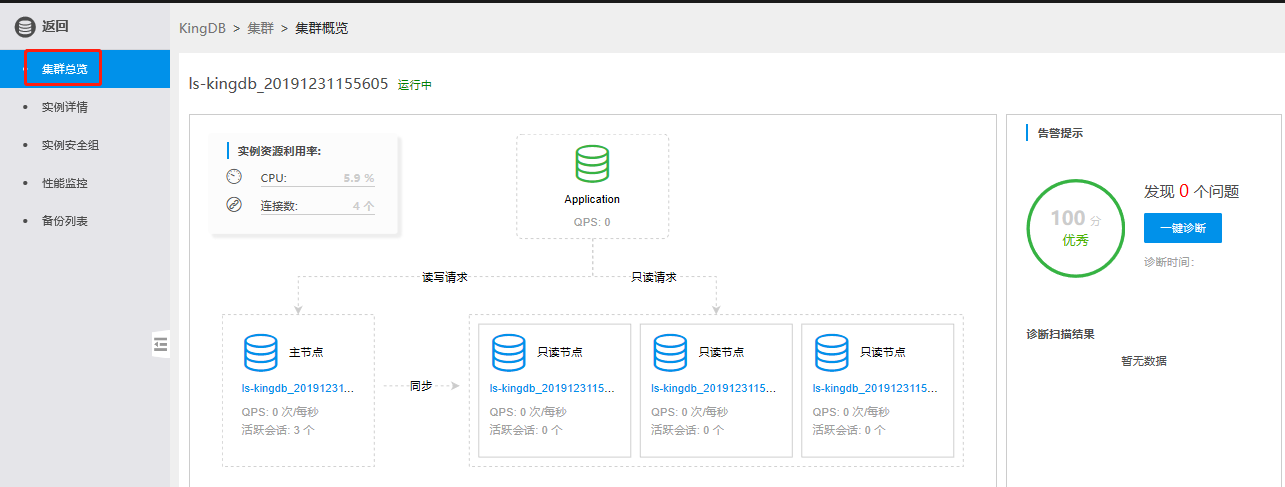
Task: Open the 备份列表 sidebar entry
Action: 64,221
